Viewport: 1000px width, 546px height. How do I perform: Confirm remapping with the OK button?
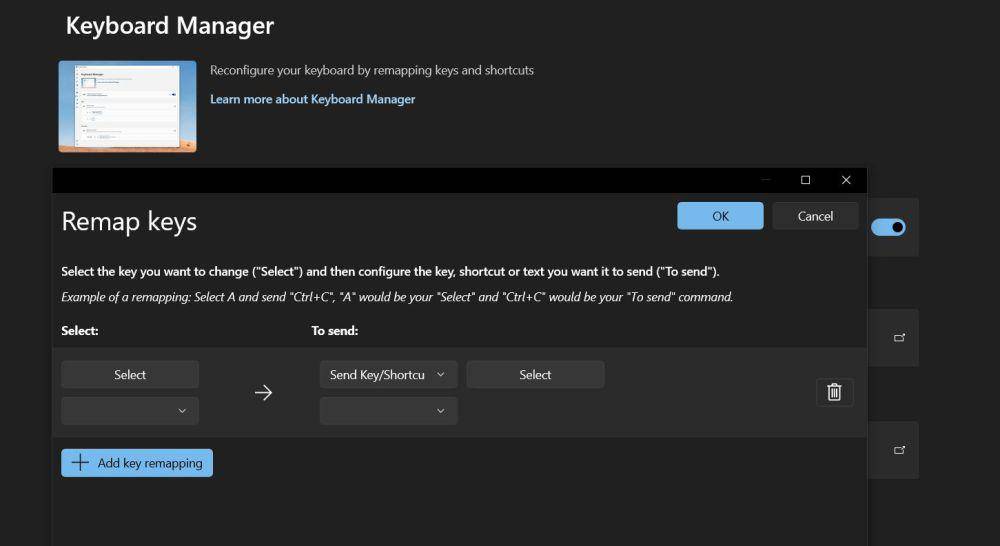(720, 216)
